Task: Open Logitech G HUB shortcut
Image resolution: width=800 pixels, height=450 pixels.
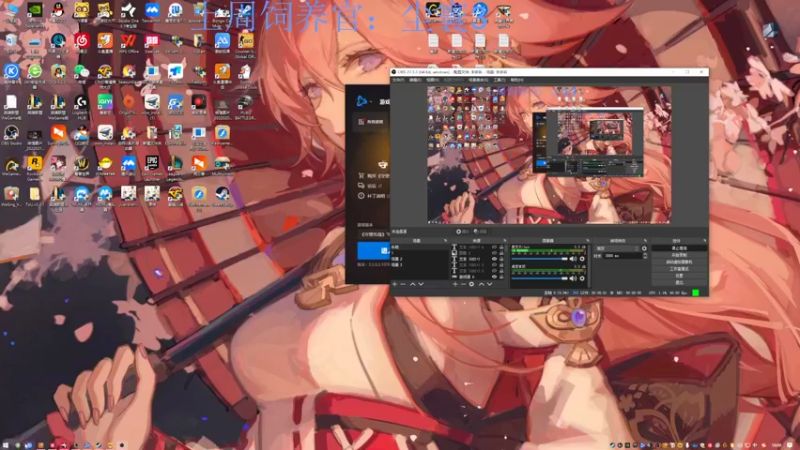Action: [x=82, y=102]
